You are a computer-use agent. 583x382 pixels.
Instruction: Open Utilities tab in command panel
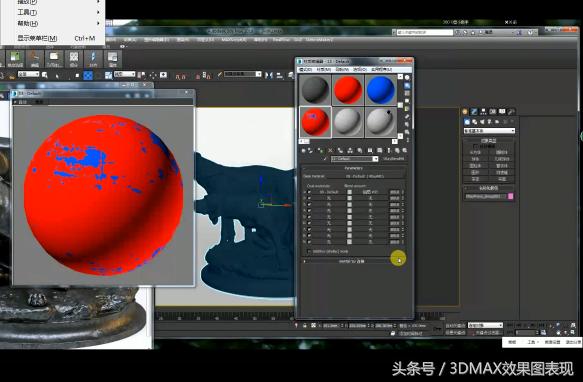point(512,111)
